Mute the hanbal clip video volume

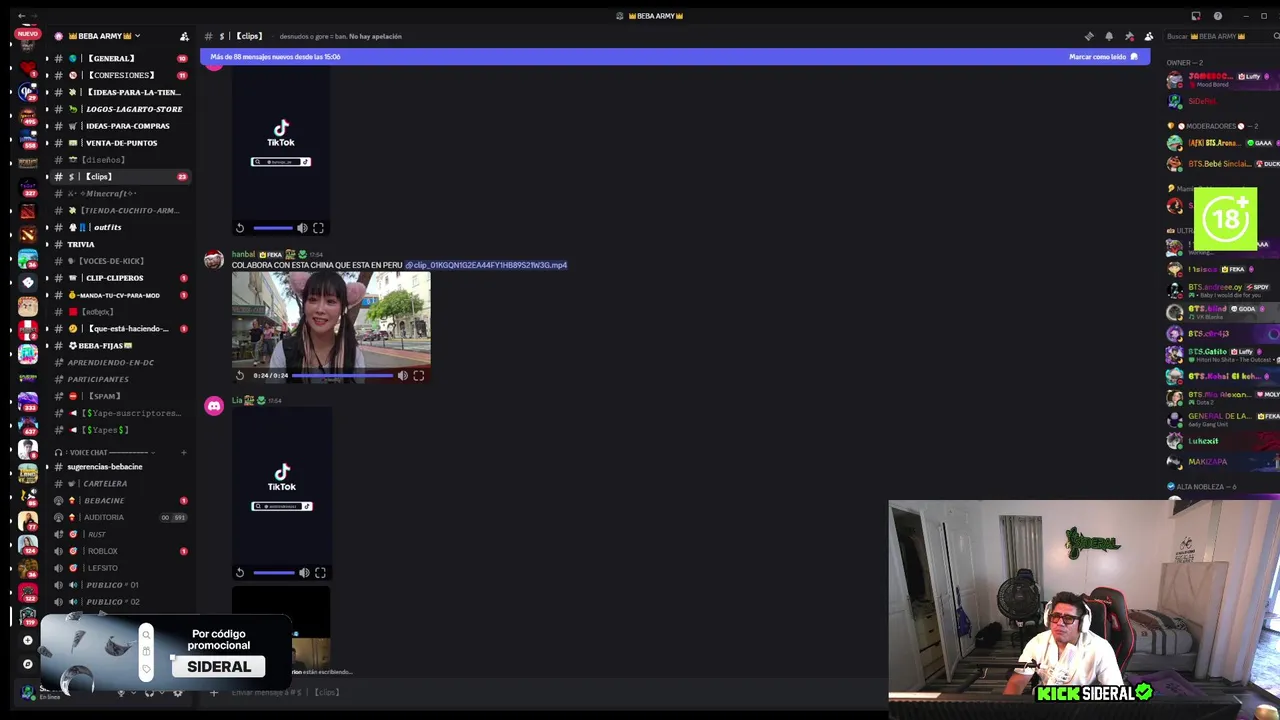(x=403, y=376)
